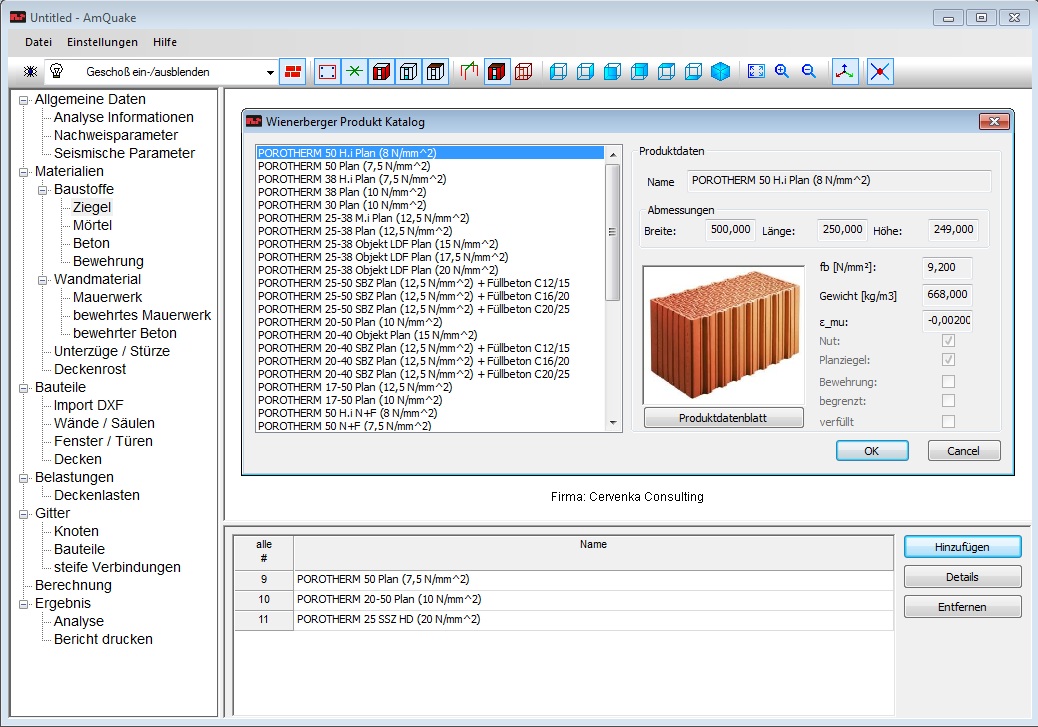
Task: Click the red block icon beside the red wireframe cube
Action: [x=496, y=72]
